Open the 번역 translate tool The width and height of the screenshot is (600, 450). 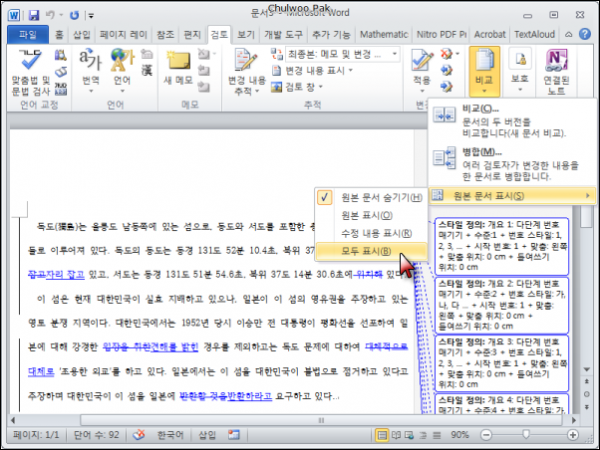pos(90,71)
